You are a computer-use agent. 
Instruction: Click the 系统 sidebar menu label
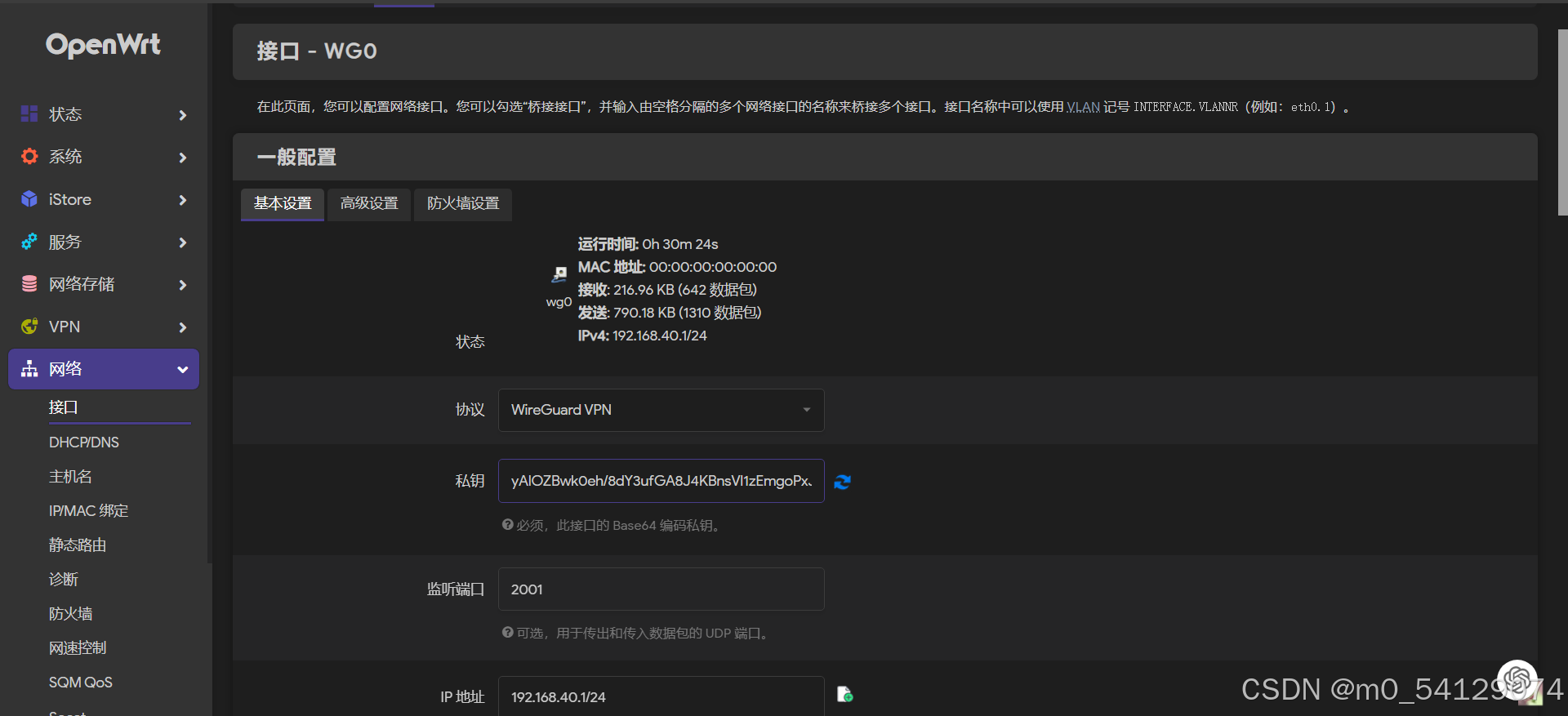click(x=65, y=157)
